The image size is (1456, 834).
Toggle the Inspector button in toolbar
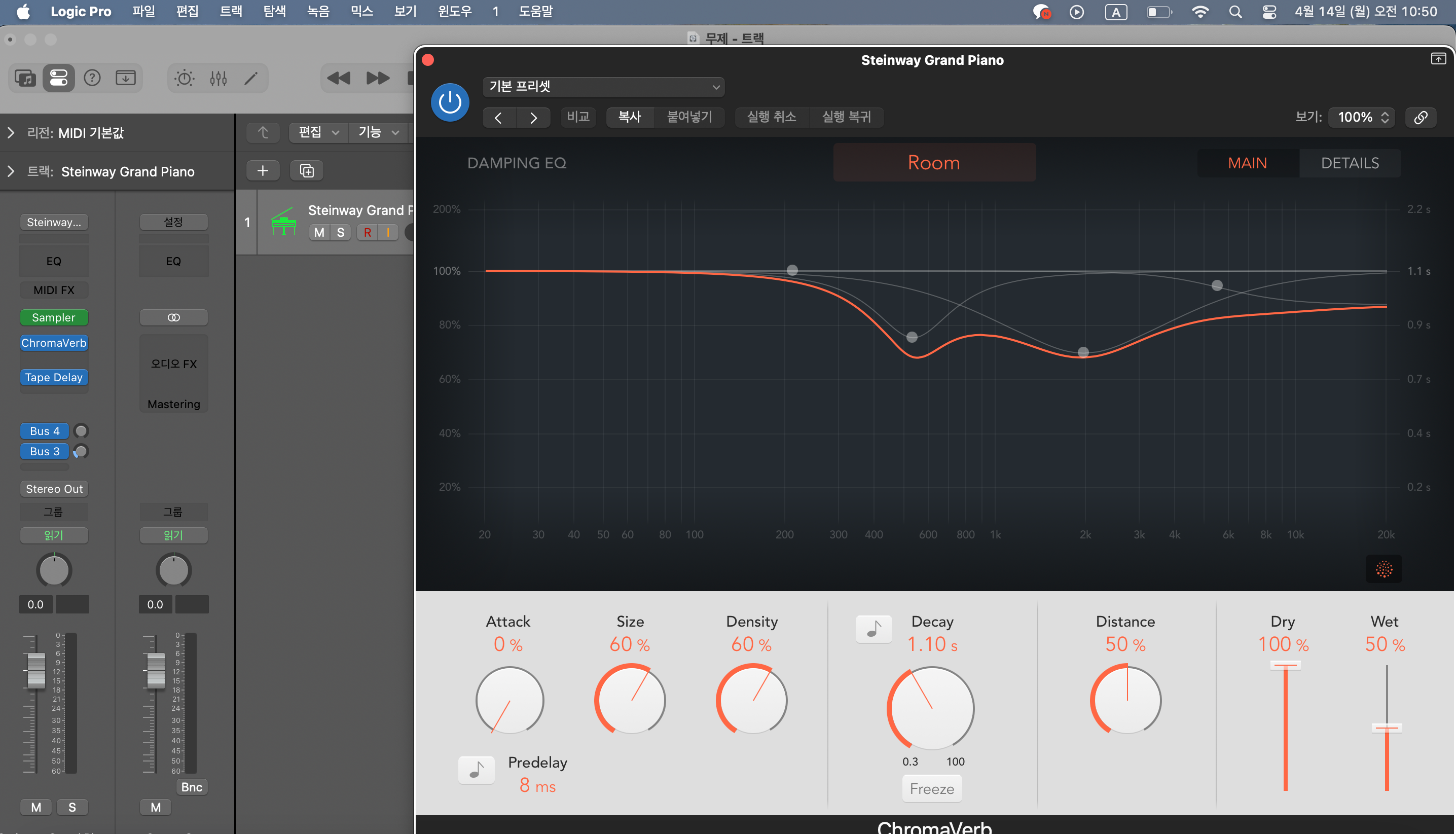58,78
